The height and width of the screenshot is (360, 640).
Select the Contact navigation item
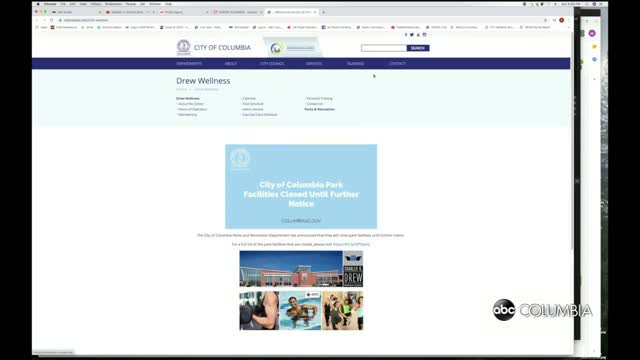coord(397,64)
